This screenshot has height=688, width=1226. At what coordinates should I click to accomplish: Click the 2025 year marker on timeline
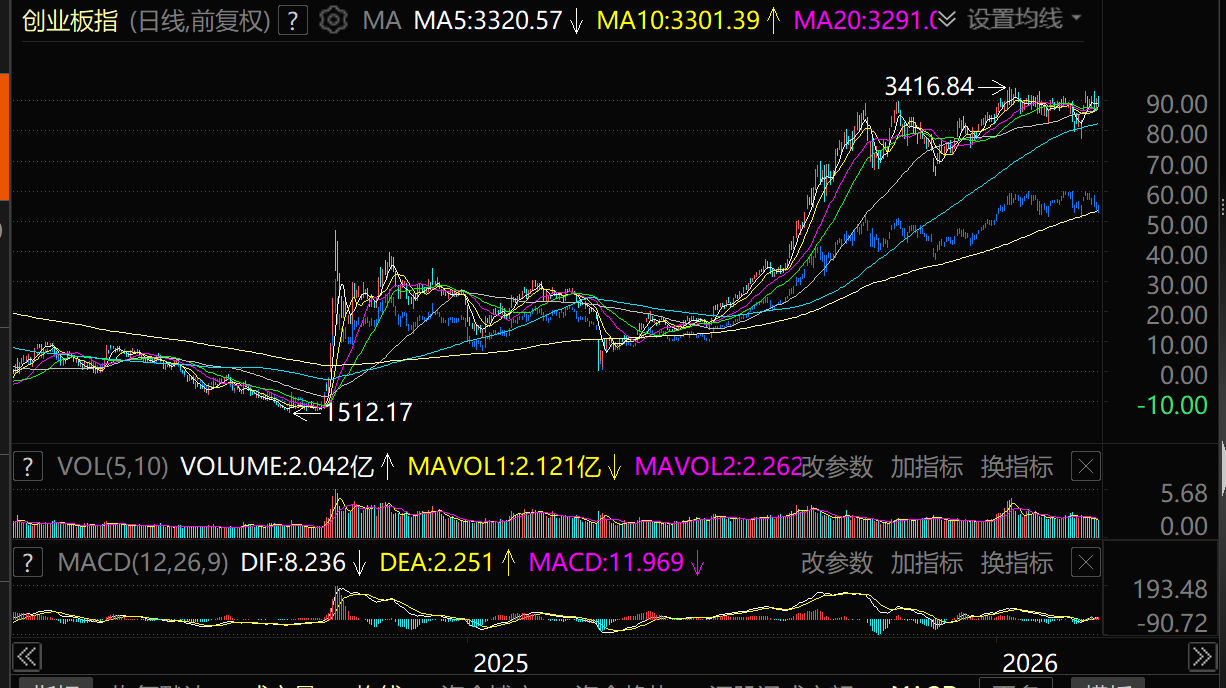pos(500,663)
